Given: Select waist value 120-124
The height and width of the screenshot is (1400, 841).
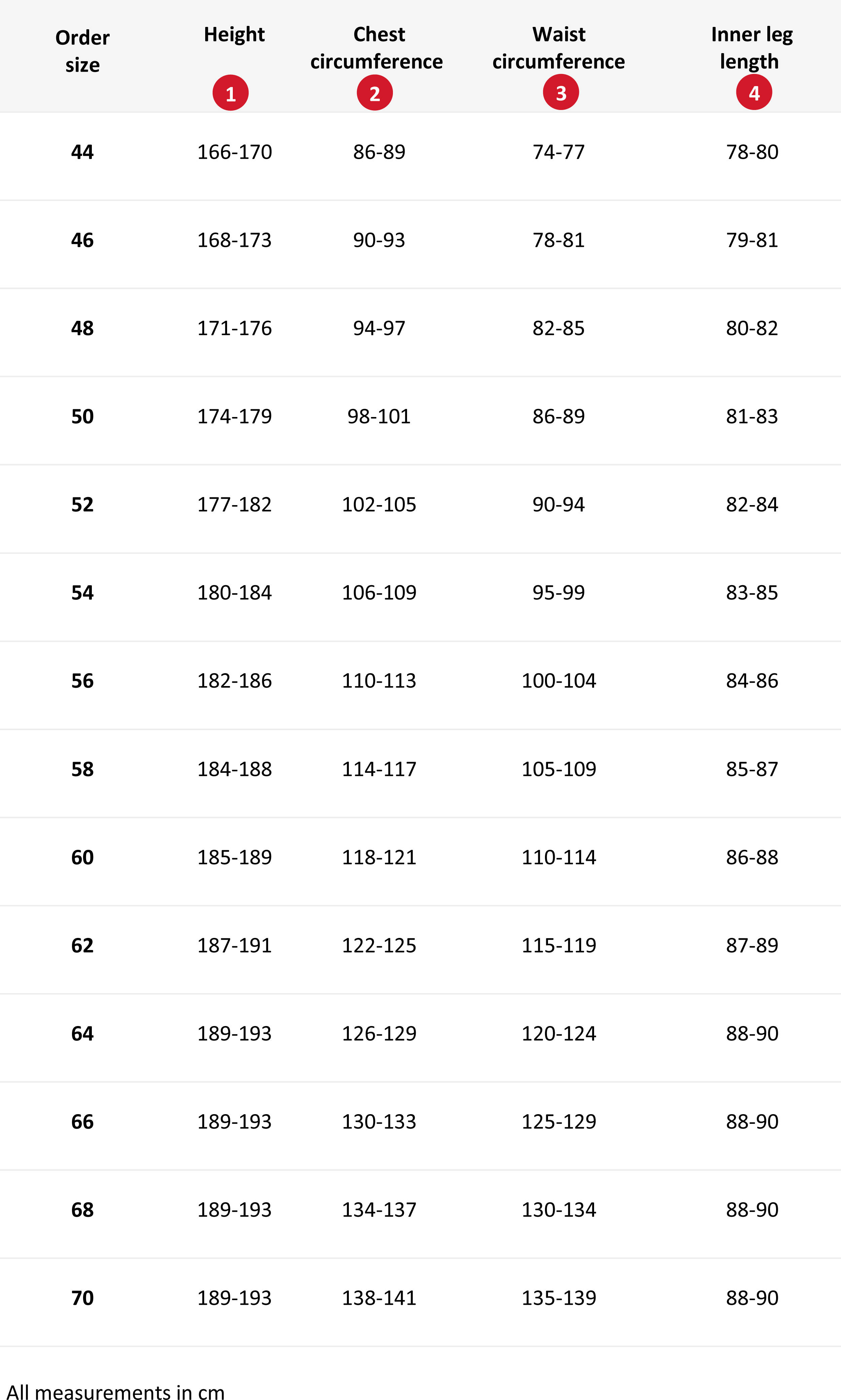Looking at the screenshot, I should coord(559,1033).
